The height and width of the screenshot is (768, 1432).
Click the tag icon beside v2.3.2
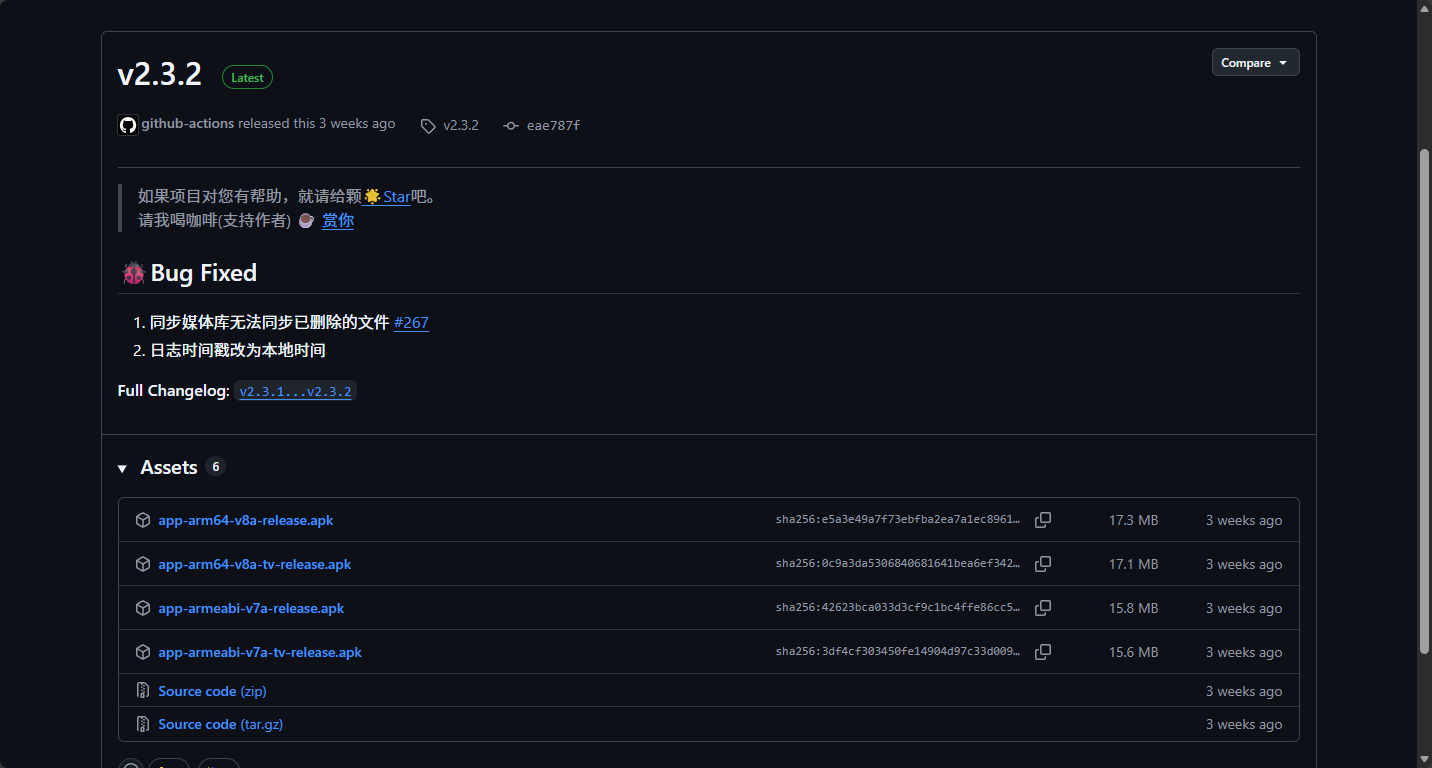pyautogui.click(x=428, y=126)
